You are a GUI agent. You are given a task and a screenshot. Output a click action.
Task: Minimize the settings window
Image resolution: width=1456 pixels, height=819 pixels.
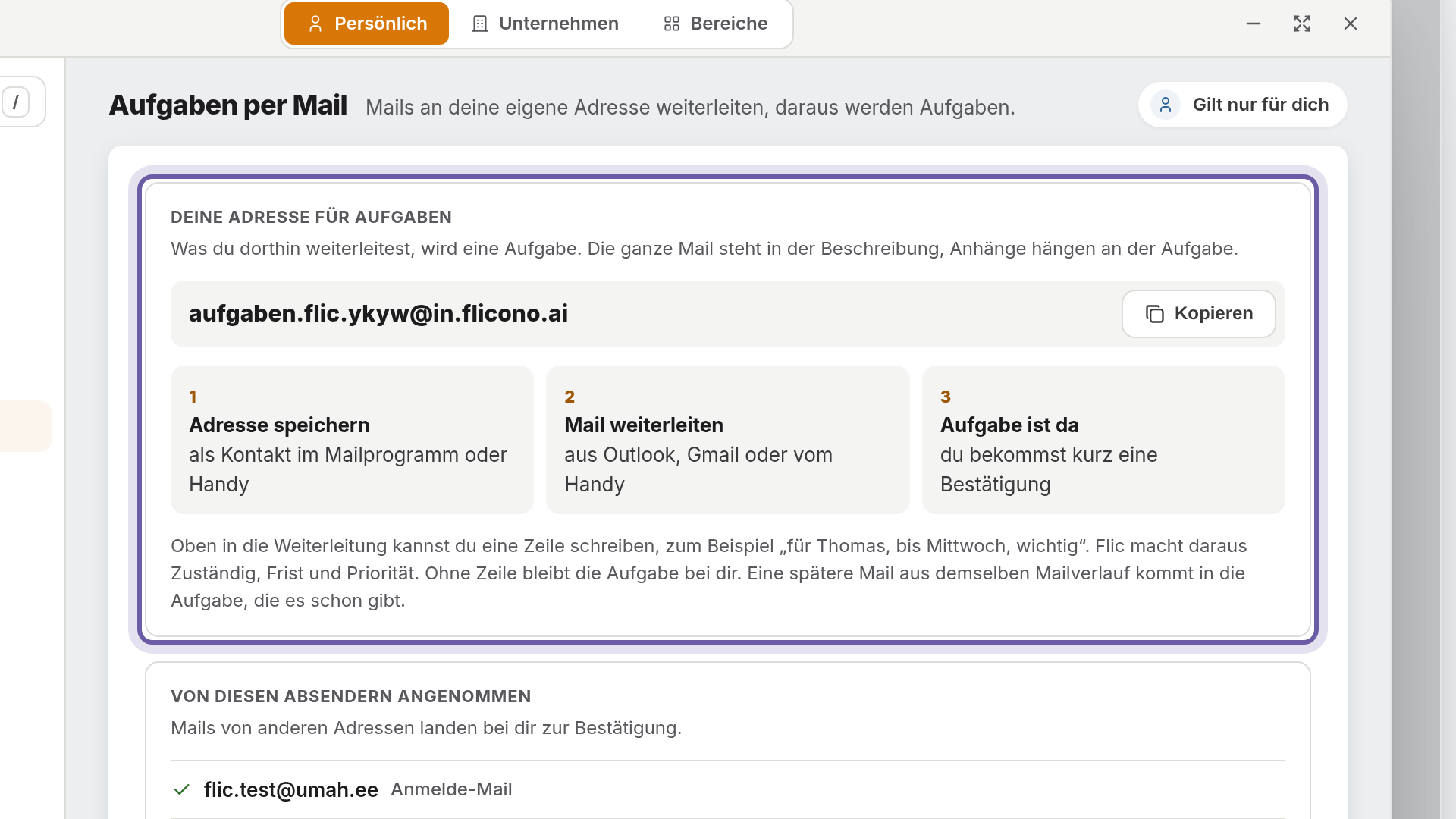1254,24
